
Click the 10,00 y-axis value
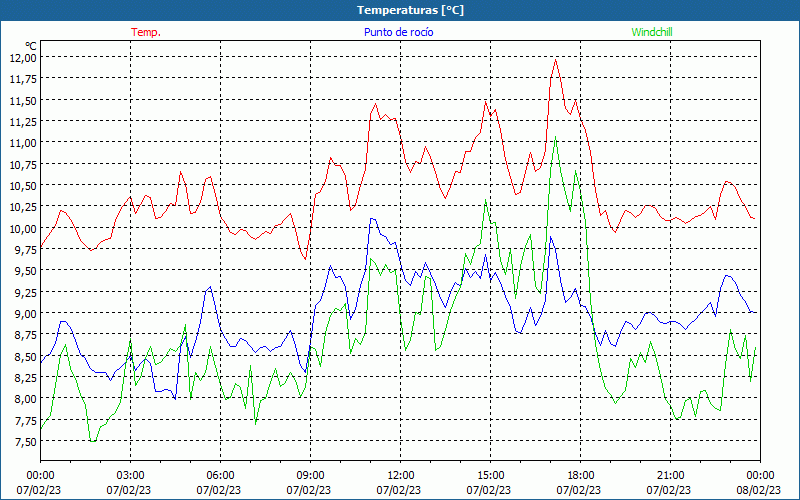coord(23,228)
